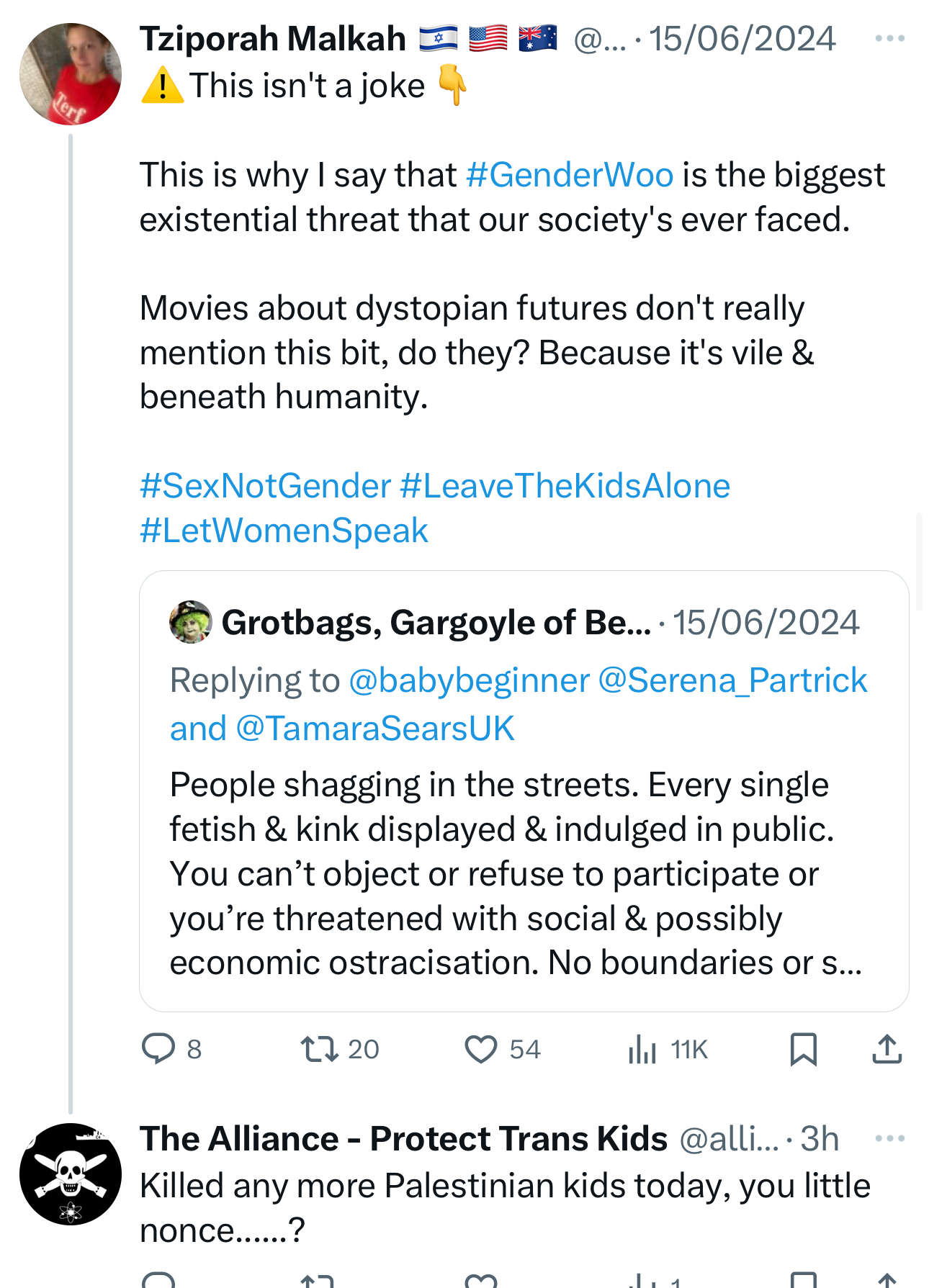Open the #GenderWoo hashtag
This screenshot has height=1288, width=929.
point(569,175)
